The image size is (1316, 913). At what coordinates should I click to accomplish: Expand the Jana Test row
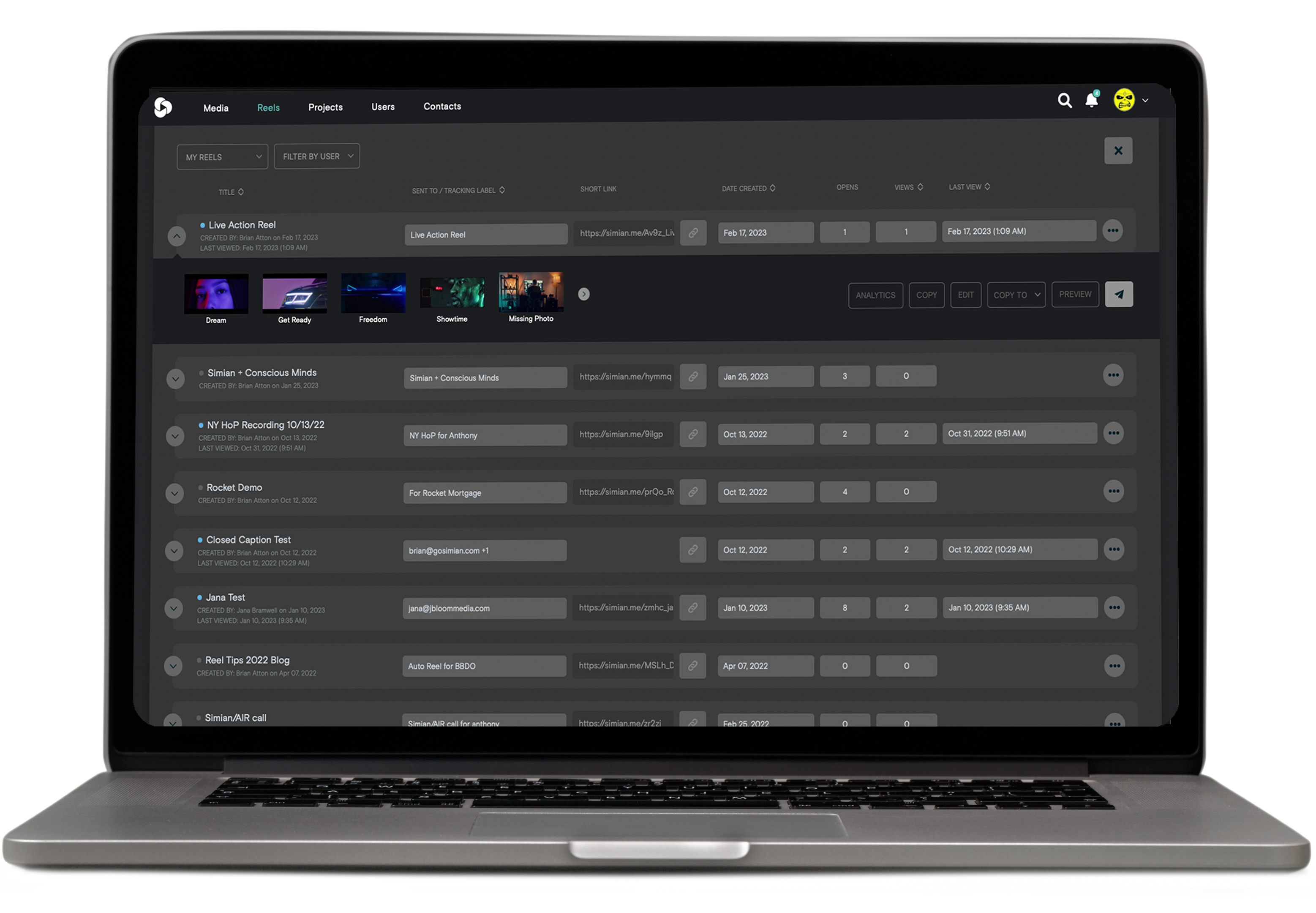pyautogui.click(x=173, y=608)
